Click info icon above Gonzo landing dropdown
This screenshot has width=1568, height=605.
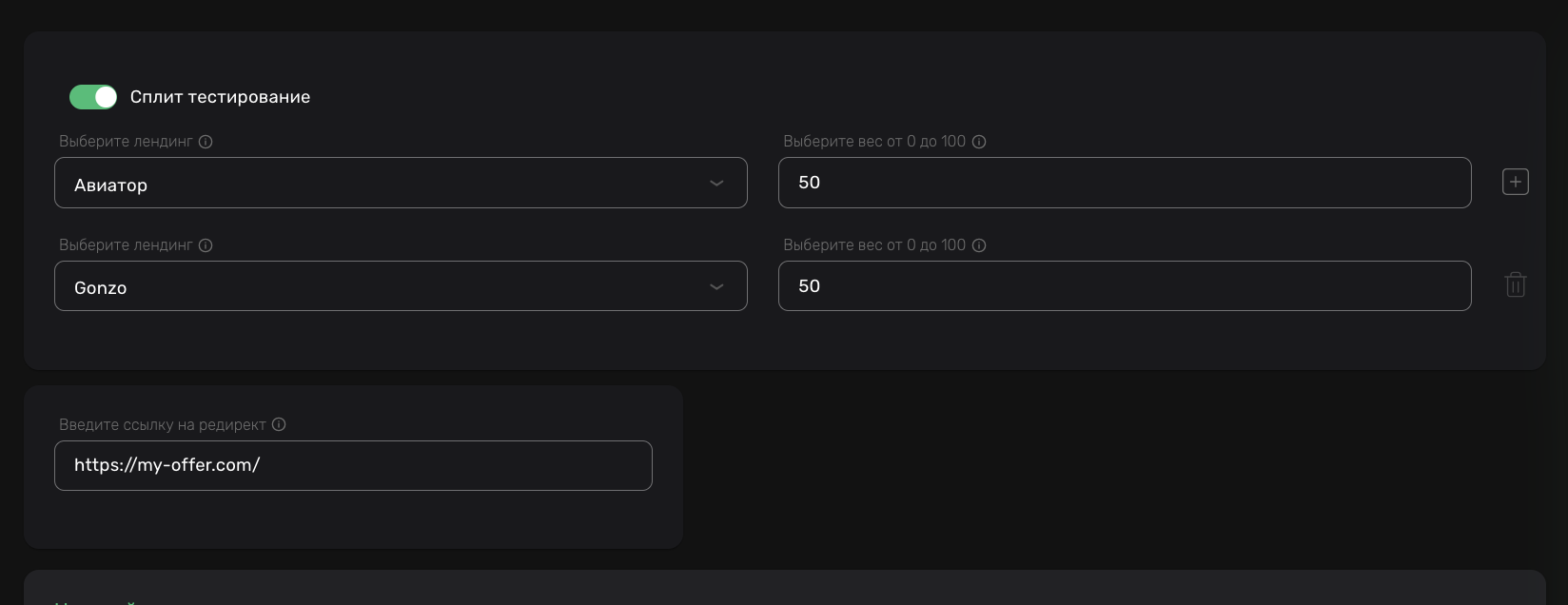pyautogui.click(x=206, y=245)
